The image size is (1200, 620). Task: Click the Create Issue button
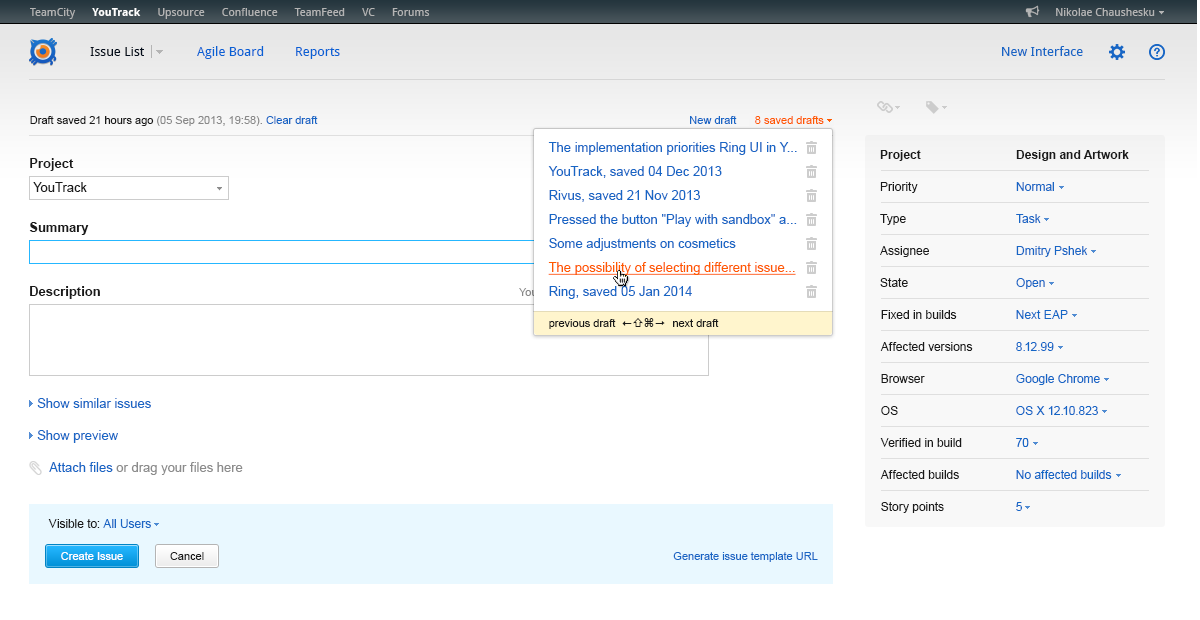coord(92,556)
